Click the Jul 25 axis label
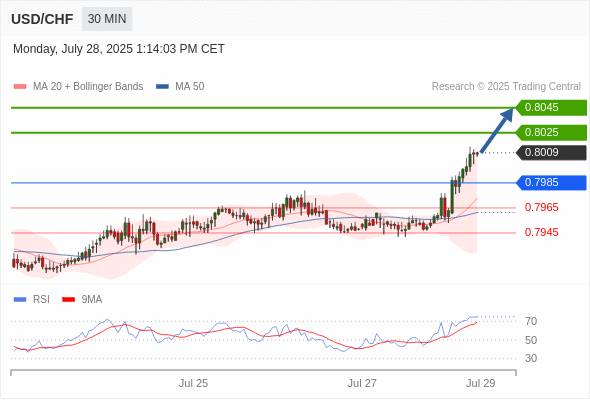The width and height of the screenshot is (590, 400). click(x=193, y=383)
